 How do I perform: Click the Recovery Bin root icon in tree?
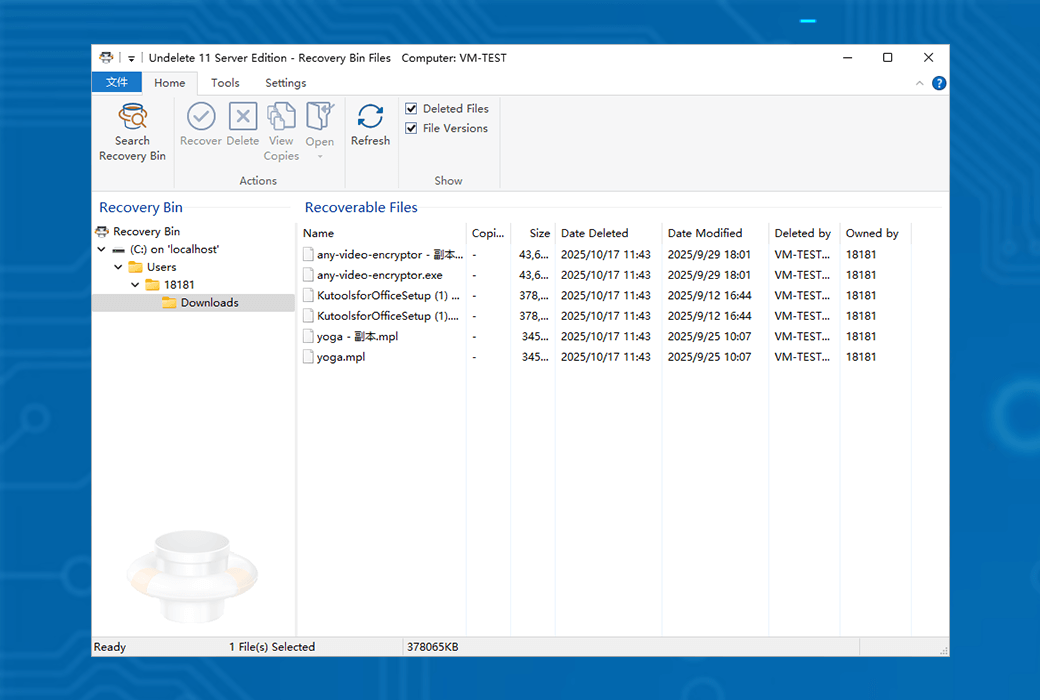click(102, 231)
